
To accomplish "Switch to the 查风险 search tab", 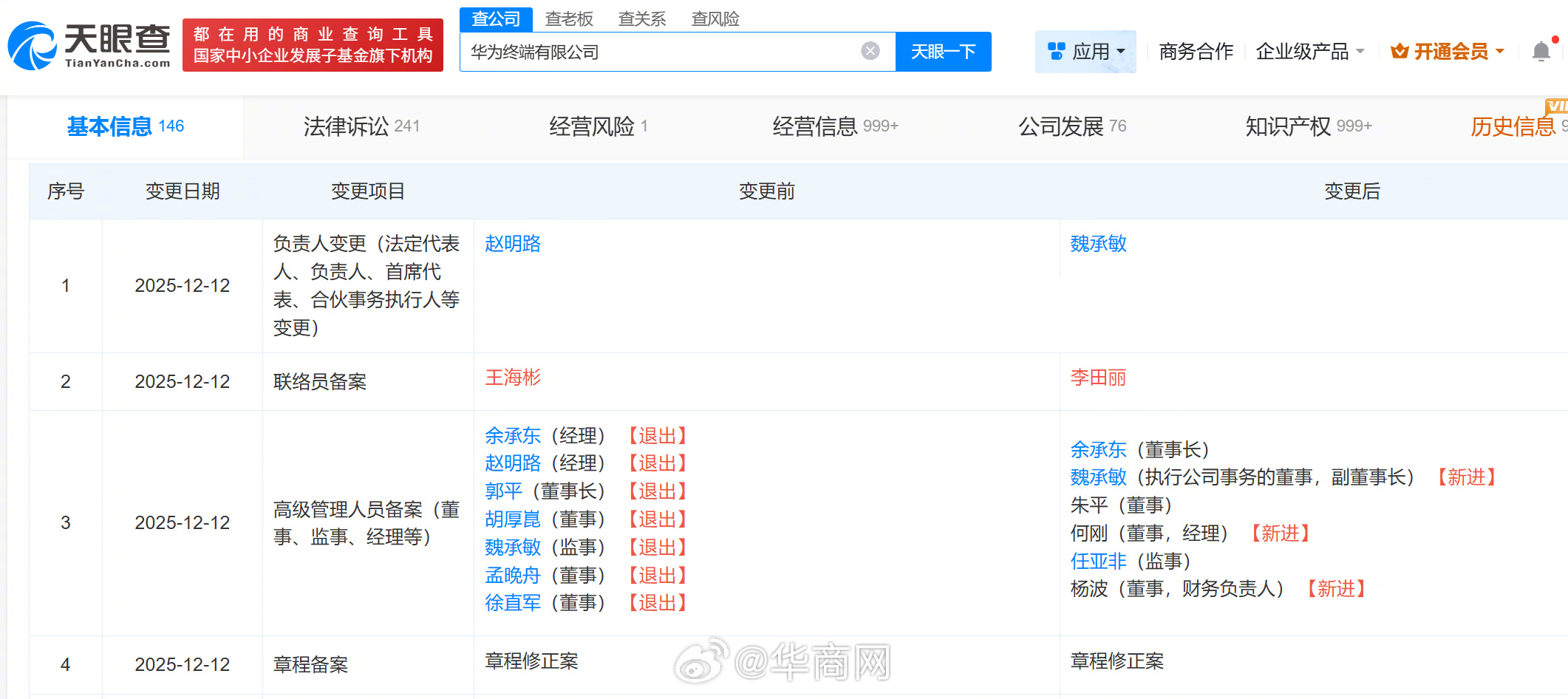I will click(715, 19).
